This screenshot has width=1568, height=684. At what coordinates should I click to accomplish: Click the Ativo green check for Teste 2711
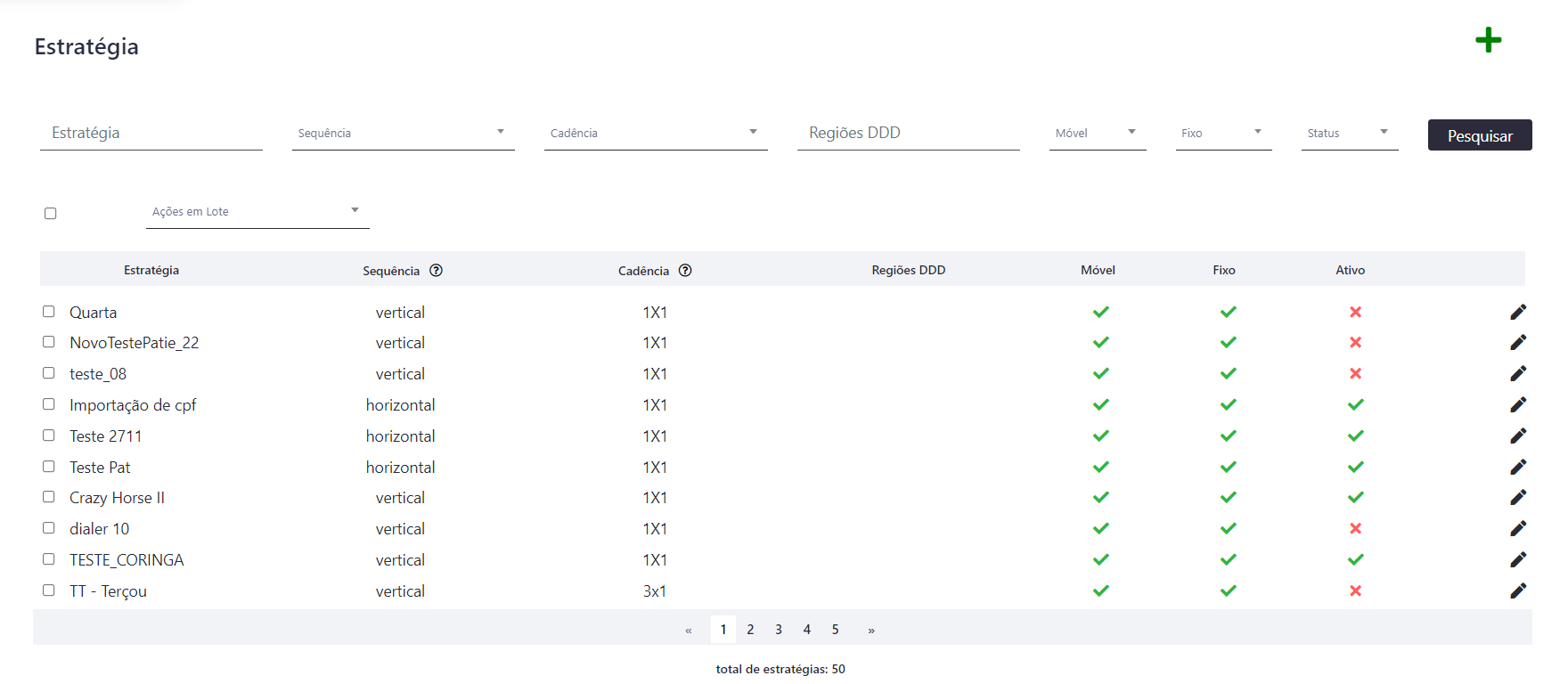click(1355, 436)
